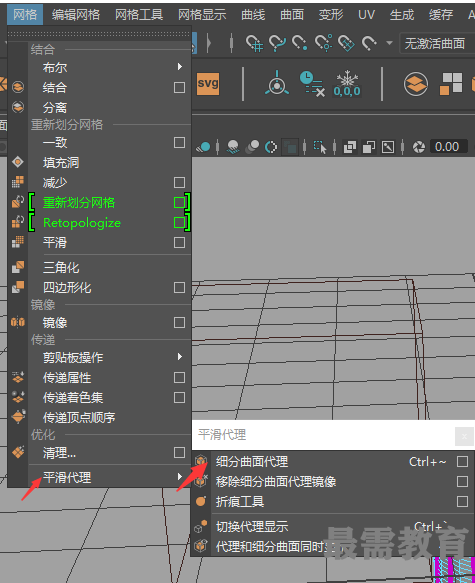Click the Combine (结合) mesh icon

pos(18,87)
